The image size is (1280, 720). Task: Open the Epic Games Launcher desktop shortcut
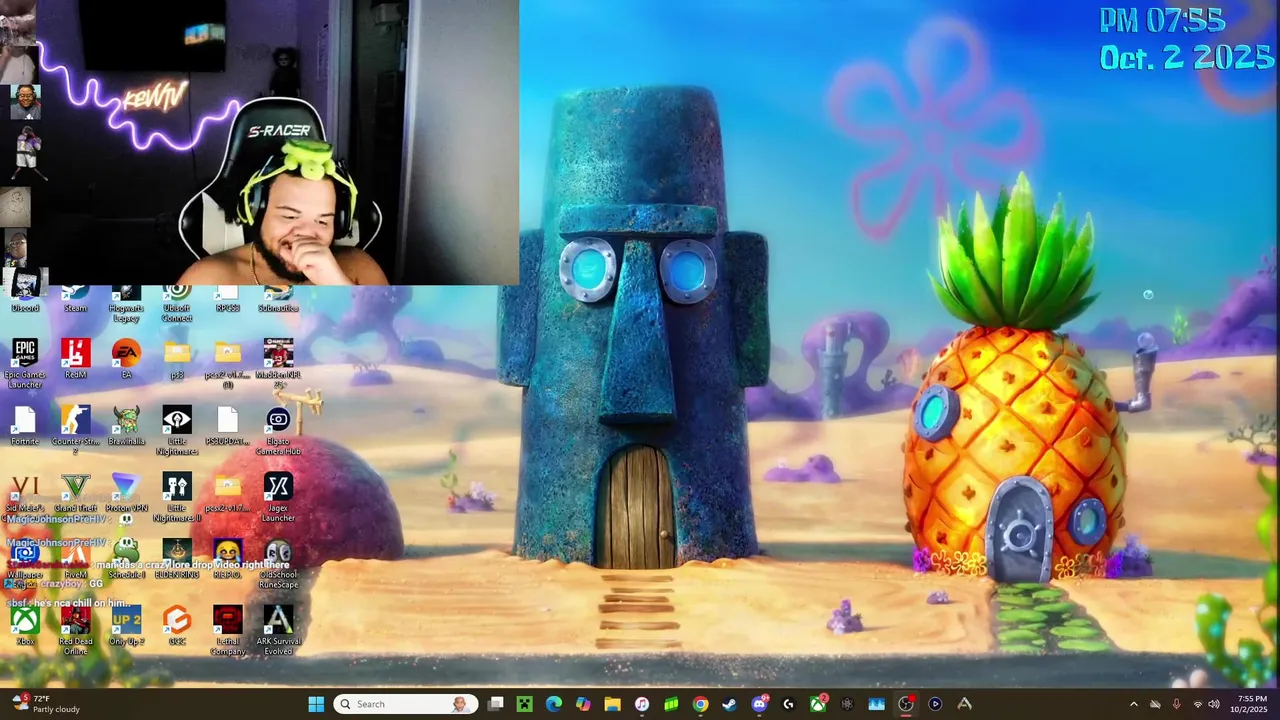pos(25,363)
